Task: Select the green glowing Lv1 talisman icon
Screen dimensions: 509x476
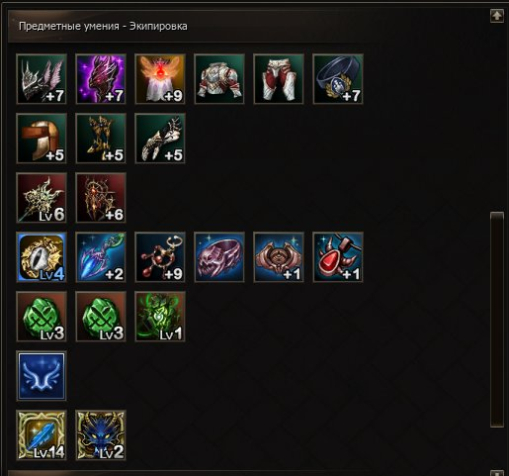Action: click(x=160, y=316)
